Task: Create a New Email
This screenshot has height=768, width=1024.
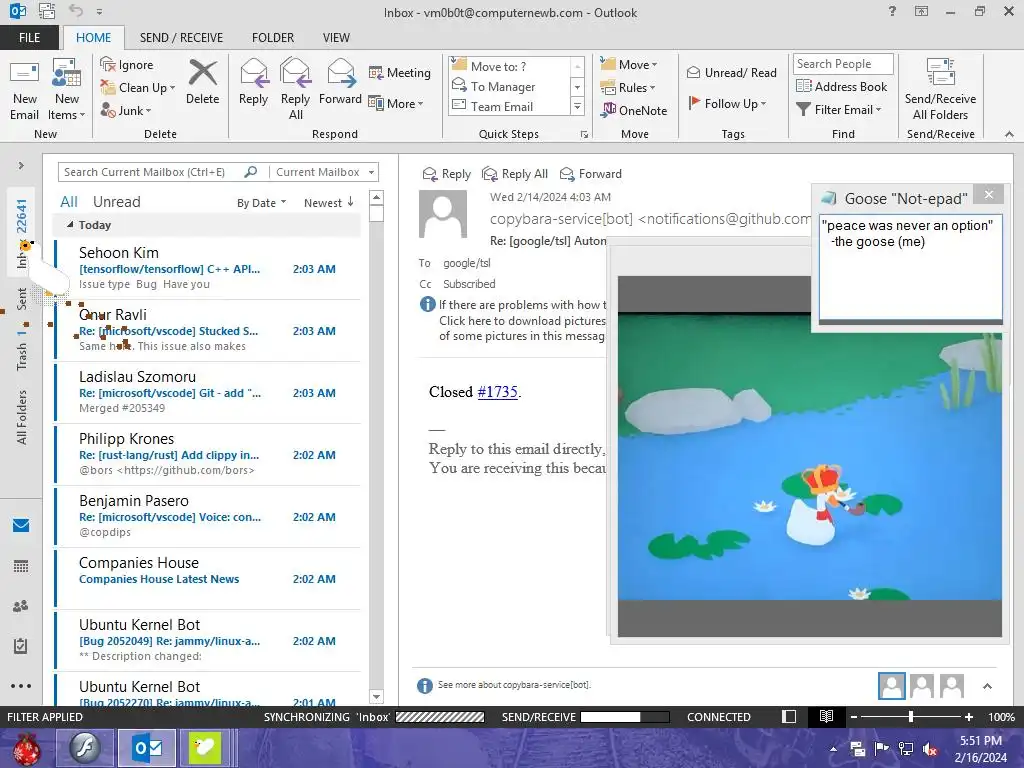Action: point(24,91)
